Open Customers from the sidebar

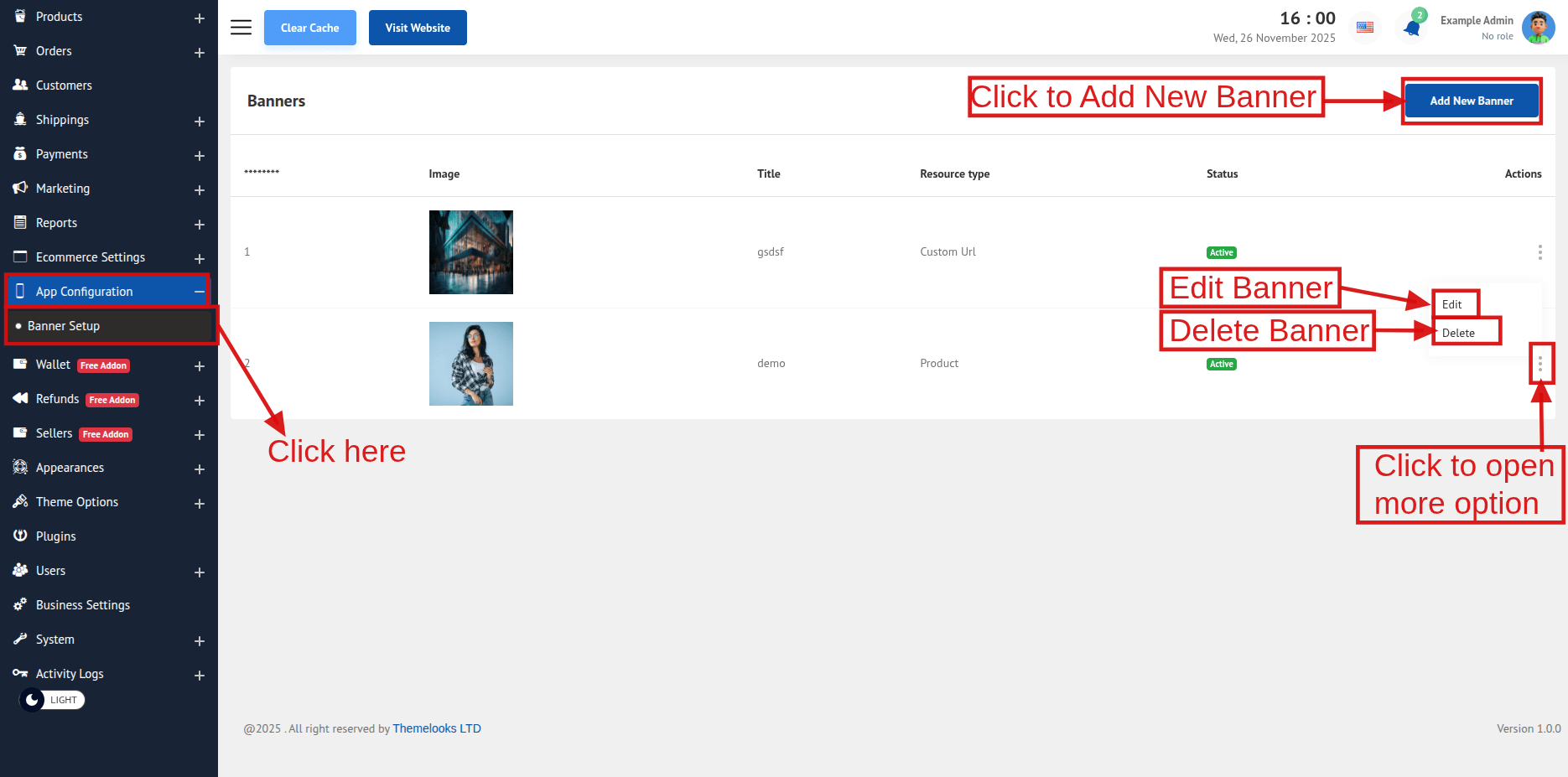coord(64,85)
